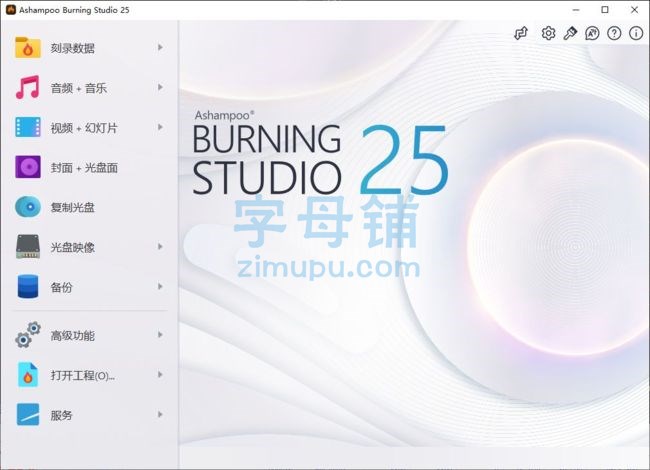Screen dimensions: 650x470
Task: Open help question mark icon
Action: (x=614, y=33)
